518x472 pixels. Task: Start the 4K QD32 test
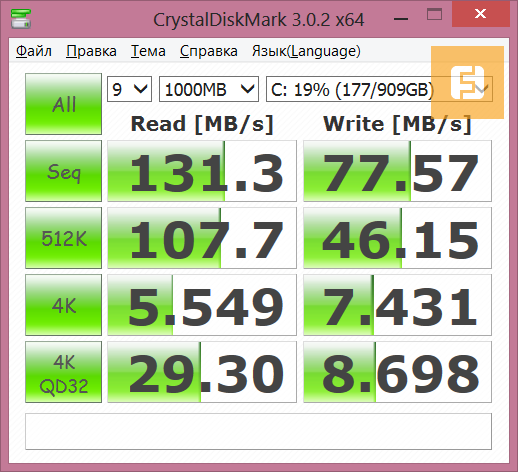(63, 372)
